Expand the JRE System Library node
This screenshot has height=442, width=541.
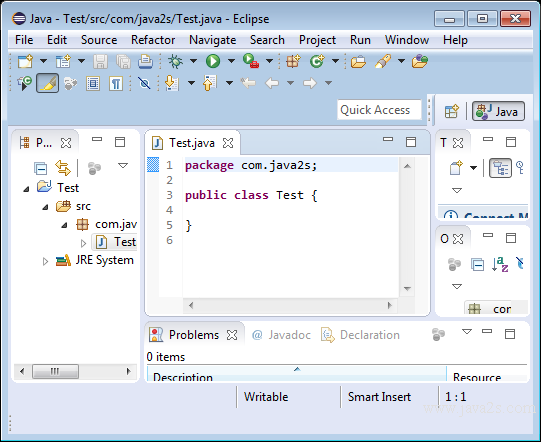tap(45, 262)
